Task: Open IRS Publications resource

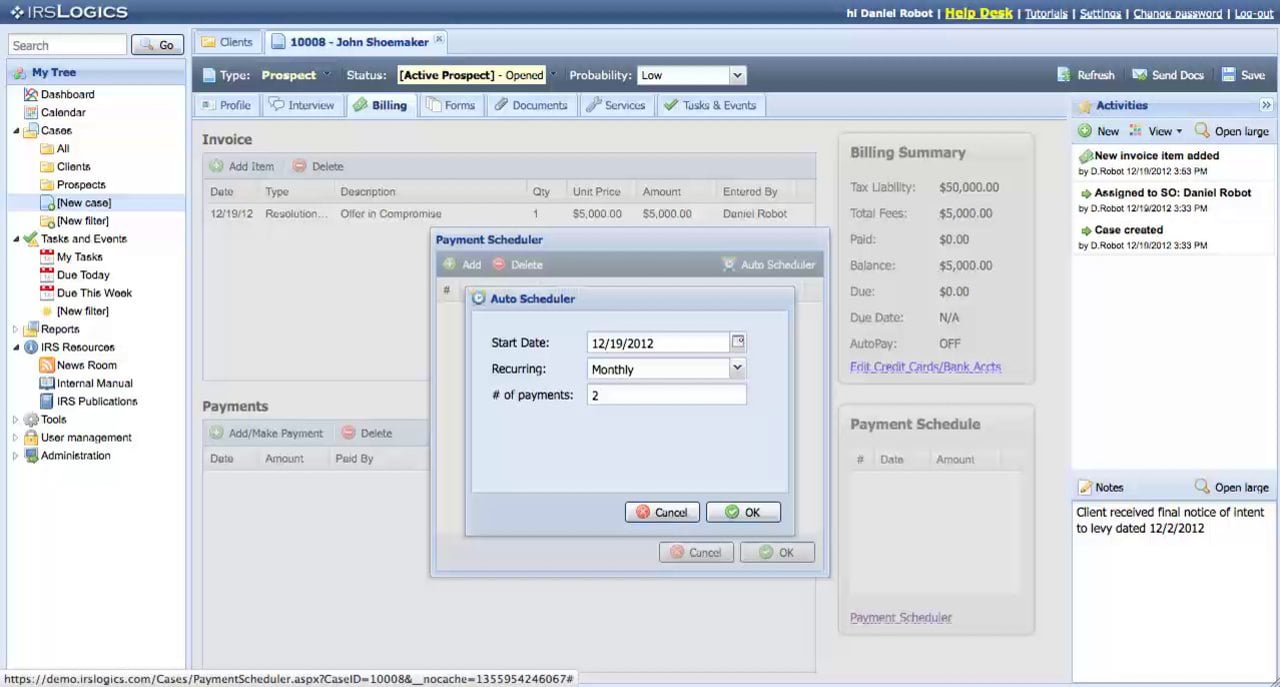Action: coord(88,401)
